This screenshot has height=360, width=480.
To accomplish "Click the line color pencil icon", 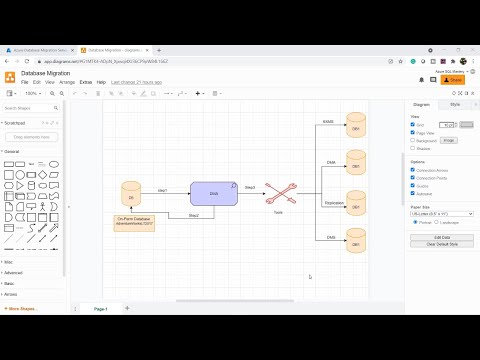I will click(x=143, y=94).
